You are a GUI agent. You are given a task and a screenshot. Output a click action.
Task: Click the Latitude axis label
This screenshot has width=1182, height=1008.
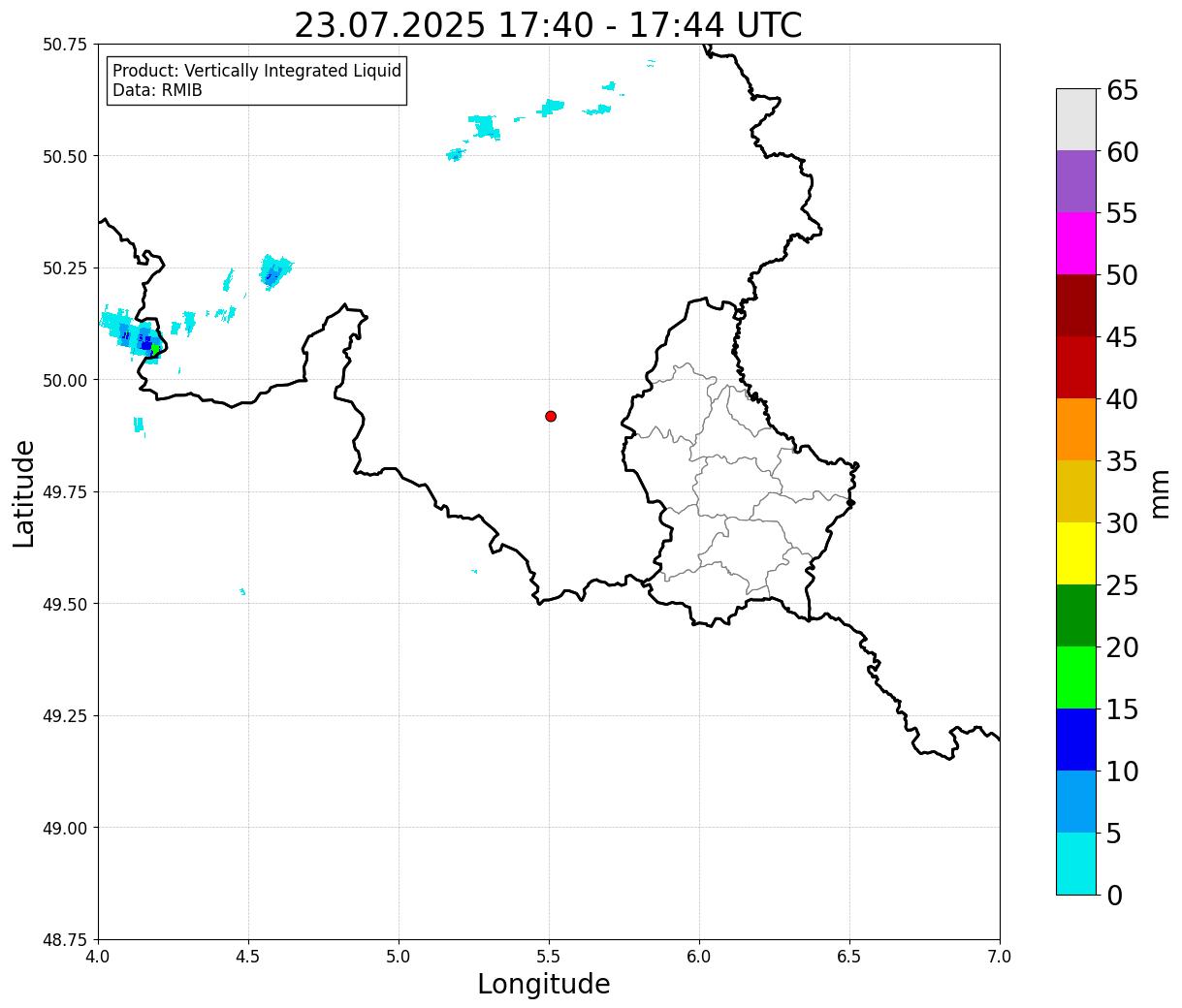tap(24, 492)
